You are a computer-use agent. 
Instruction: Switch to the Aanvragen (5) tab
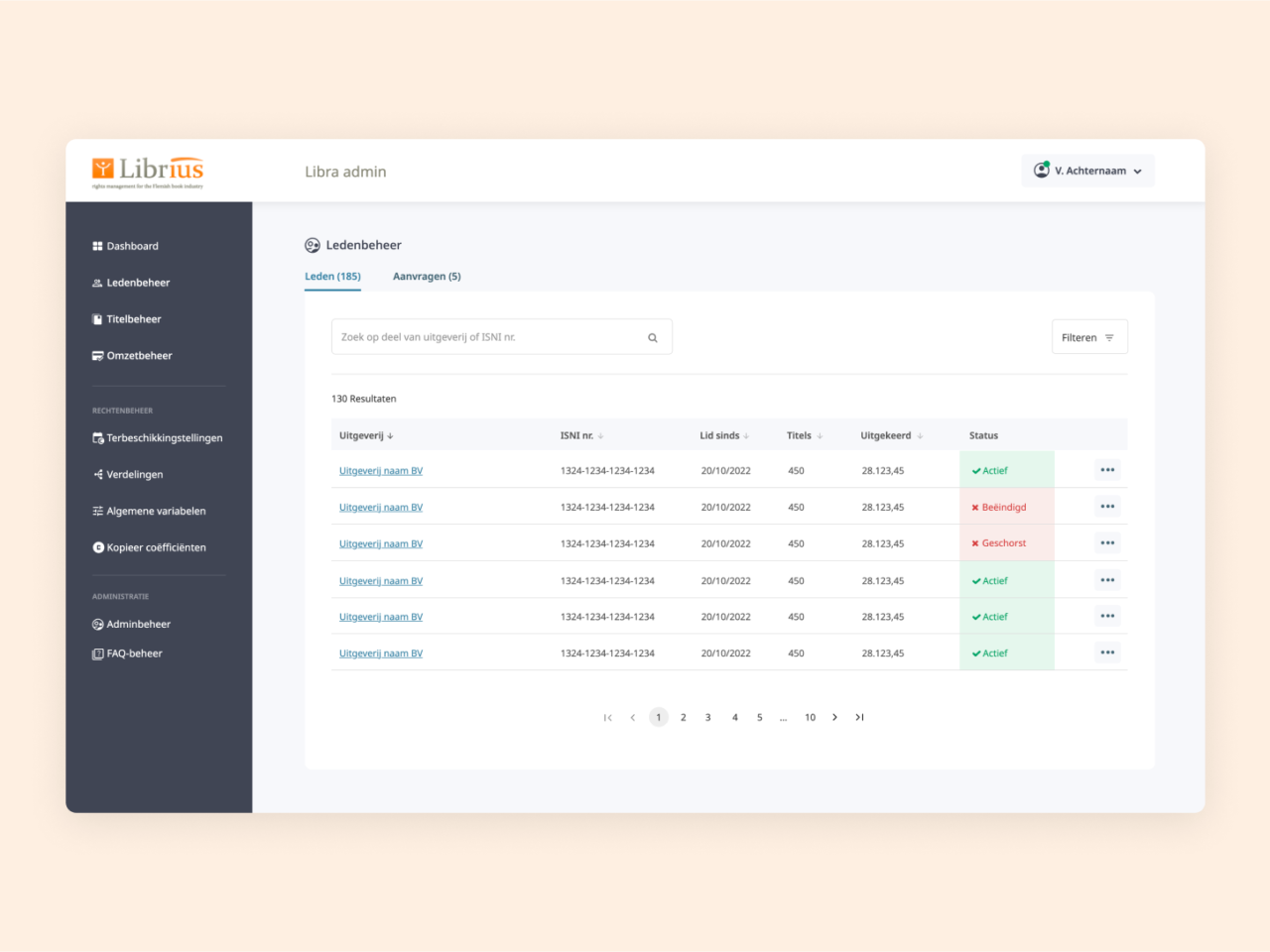[427, 276]
